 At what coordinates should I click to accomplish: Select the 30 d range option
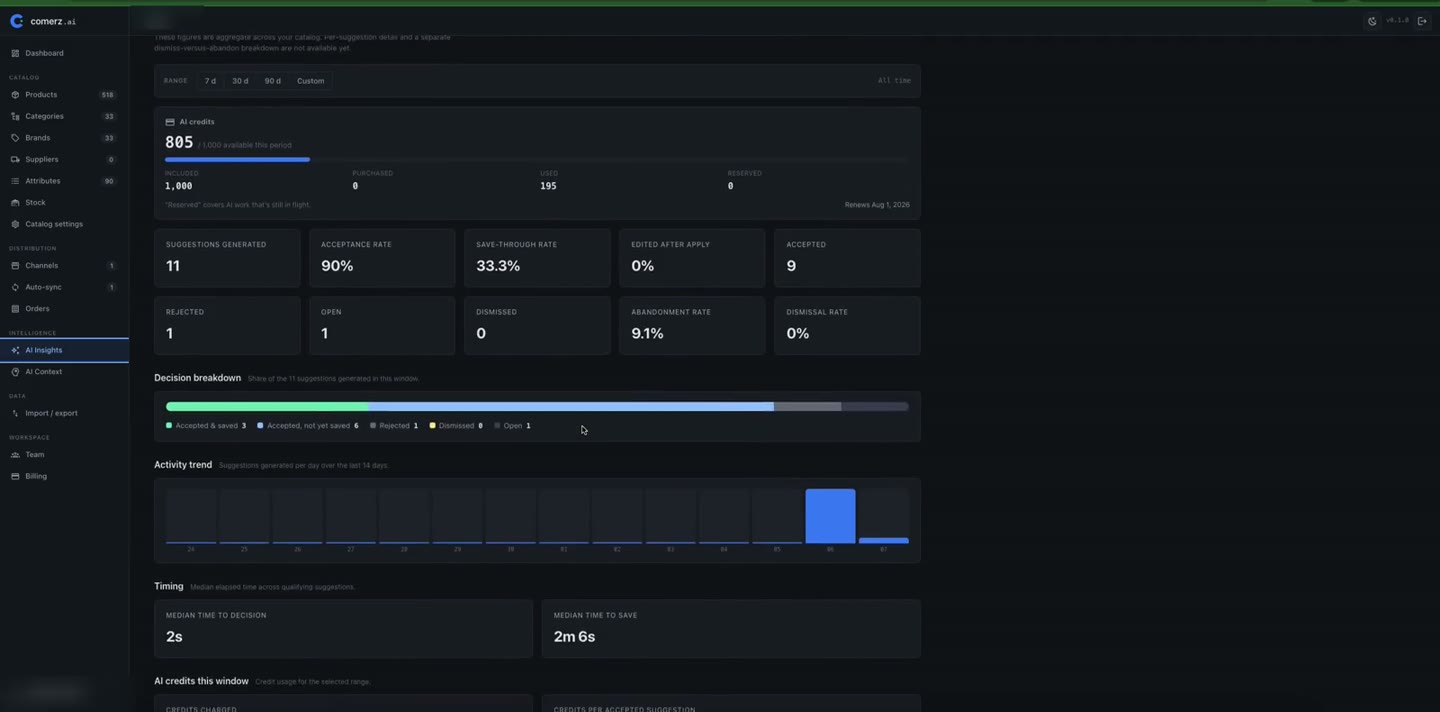pyautogui.click(x=240, y=81)
